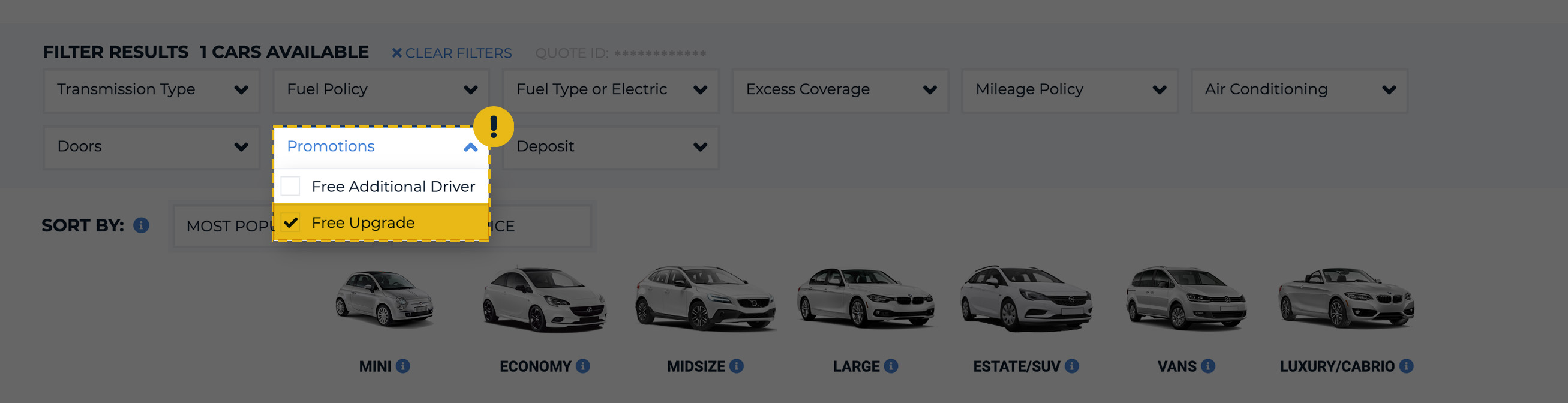Select the Luxury/Cabrio car thumbnail
Image resolution: width=1568 pixels, height=403 pixels.
point(1346,299)
